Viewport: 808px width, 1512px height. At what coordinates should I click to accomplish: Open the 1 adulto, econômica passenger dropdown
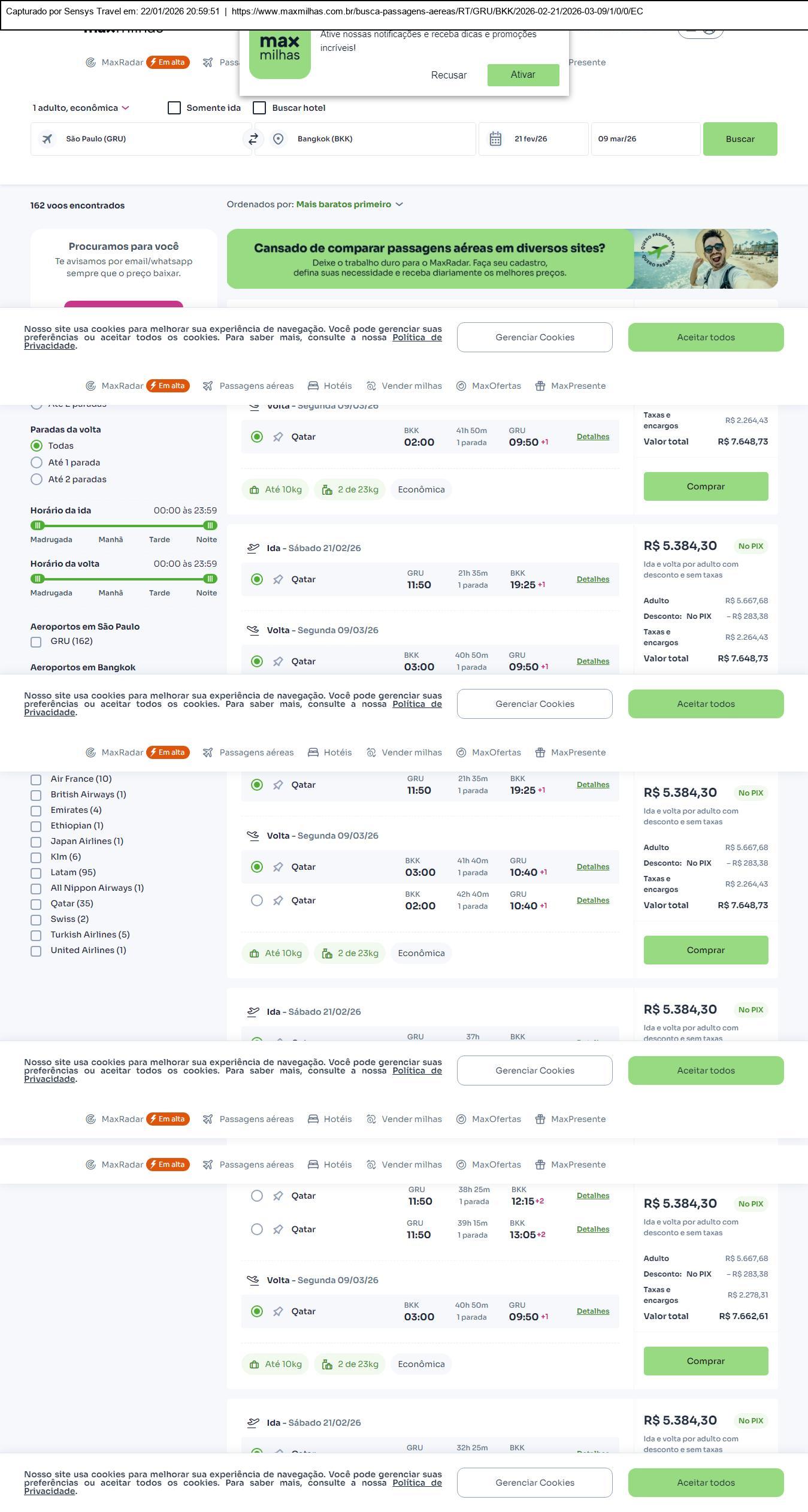point(80,108)
